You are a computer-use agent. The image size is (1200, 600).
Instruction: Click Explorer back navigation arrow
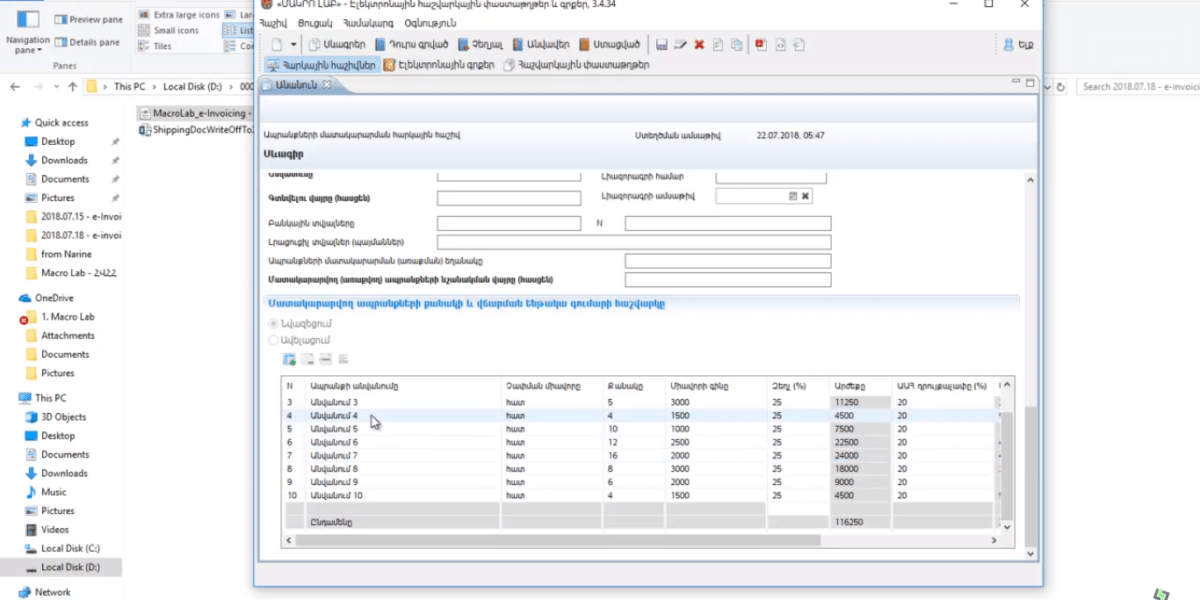(x=15, y=86)
